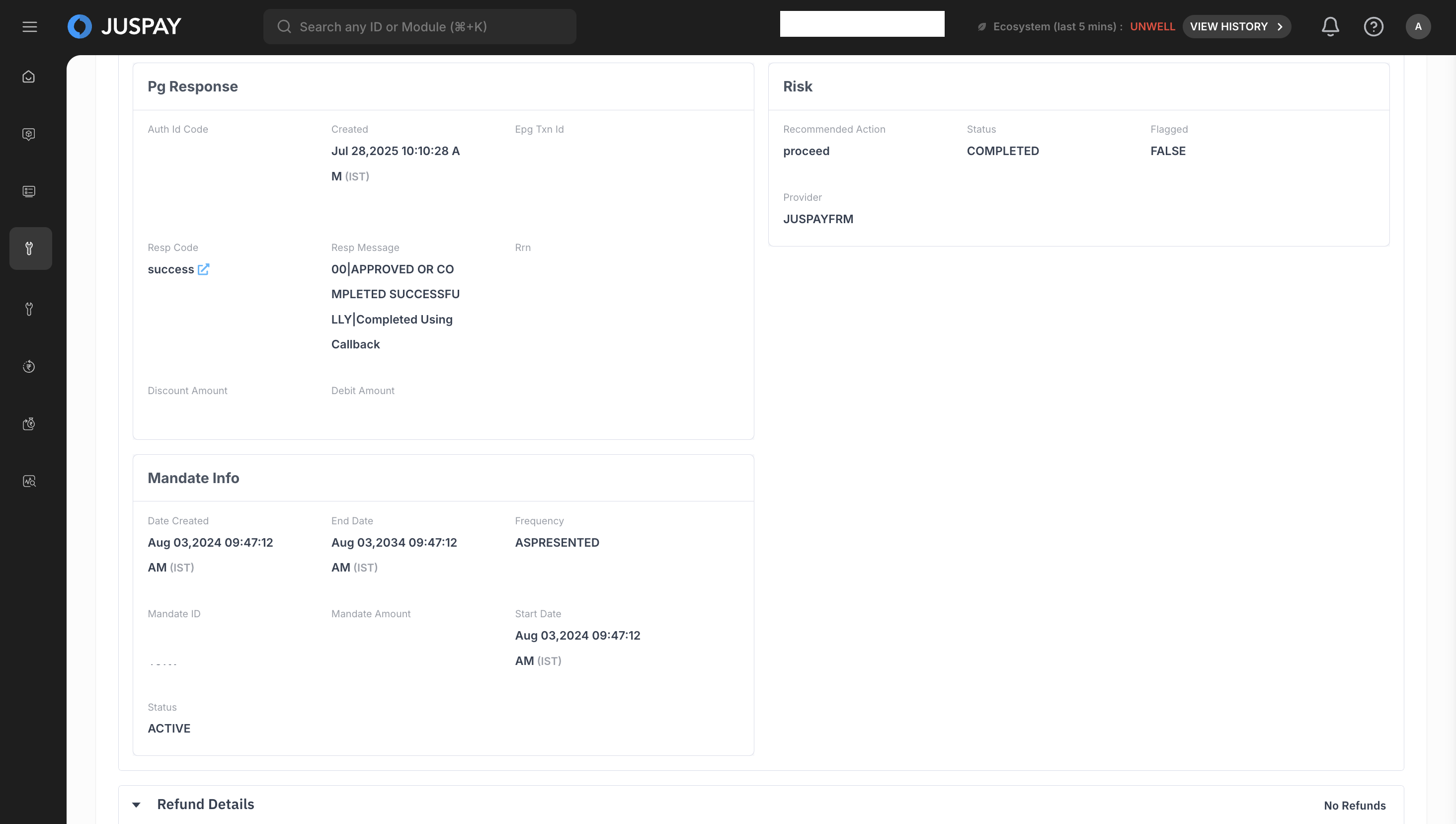Click the VIEW HISTORY button
Viewport: 1456px width, 824px height.
click(1228, 27)
